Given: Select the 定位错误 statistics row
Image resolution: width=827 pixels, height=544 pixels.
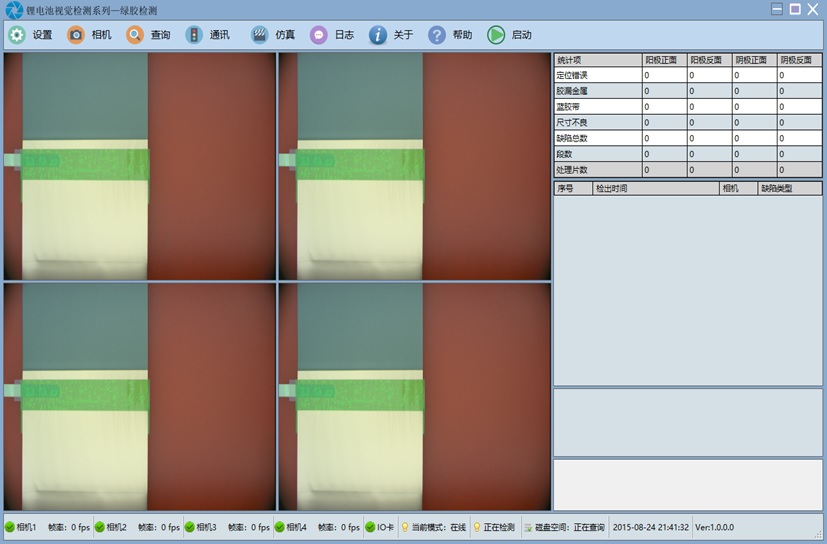Looking at the screenshot, I should point(597,75).
